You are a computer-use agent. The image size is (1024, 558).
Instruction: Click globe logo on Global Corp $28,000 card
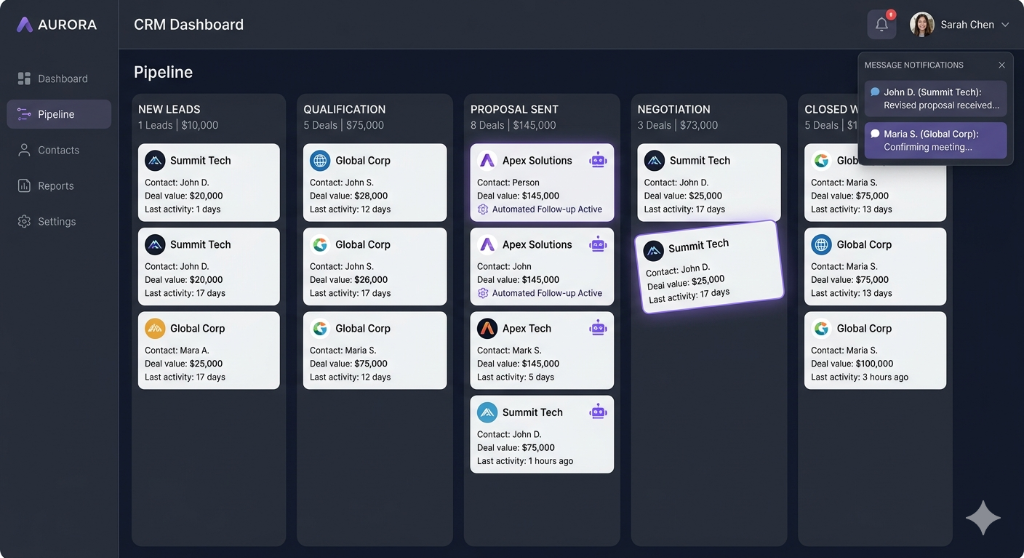pyautogui.click(x=320, y=160)
